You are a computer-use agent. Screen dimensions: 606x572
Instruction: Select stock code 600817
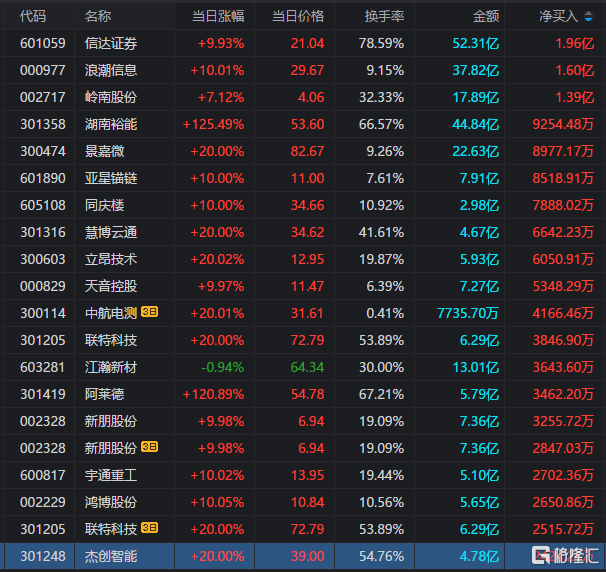click(x=43, y=475)
